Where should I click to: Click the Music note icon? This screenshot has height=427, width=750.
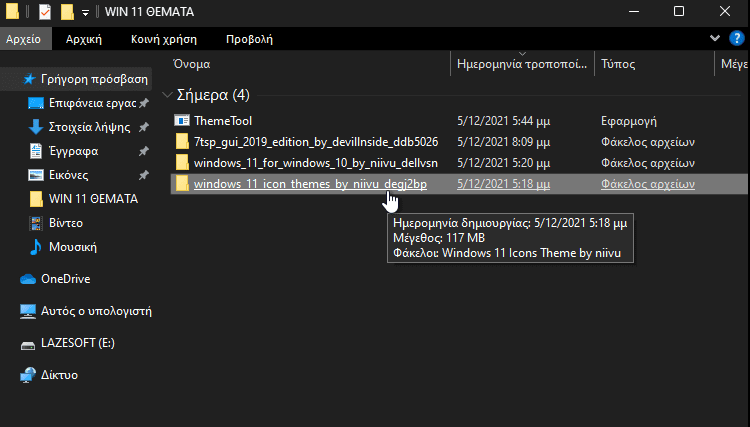[36, 247]
